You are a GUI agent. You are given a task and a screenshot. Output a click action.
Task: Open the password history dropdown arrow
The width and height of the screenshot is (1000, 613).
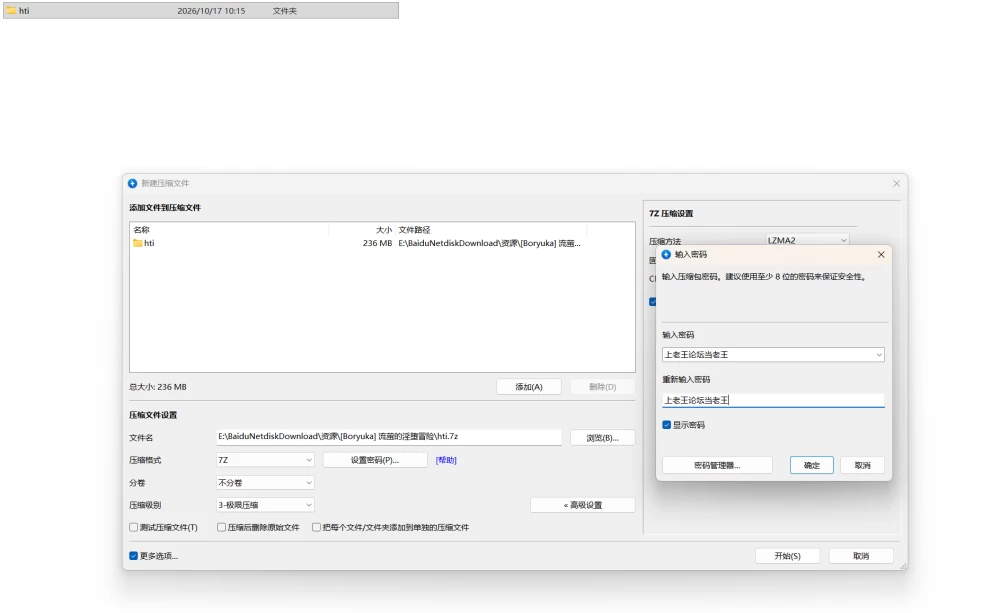(x=879, y=355)
